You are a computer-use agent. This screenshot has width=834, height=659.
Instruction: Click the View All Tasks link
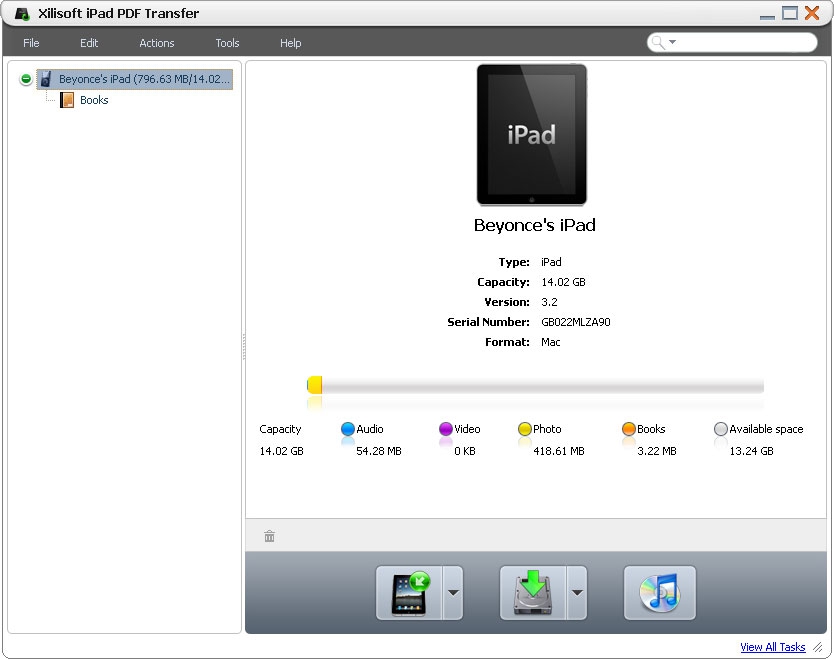tap(772, 647)
